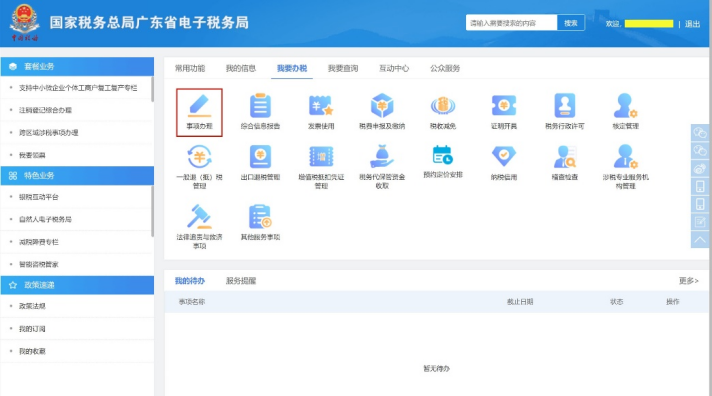The width and height of the screenshot is (712, 396).
Task: Click 退出 to log out
Action: coord(692,24)
